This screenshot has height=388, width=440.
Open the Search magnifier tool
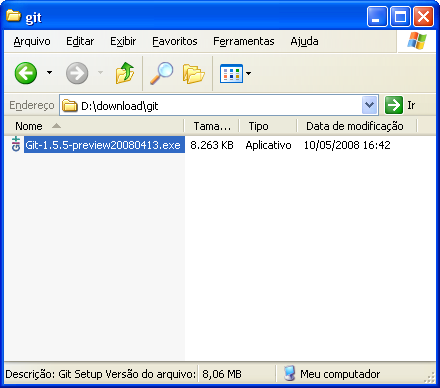pyautogui.click(x=162, y=73)
